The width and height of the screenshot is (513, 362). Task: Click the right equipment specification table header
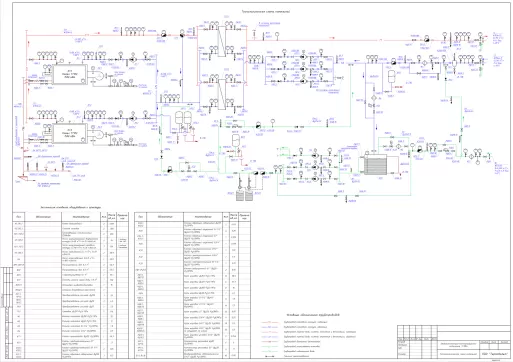(x=192, y=217)
